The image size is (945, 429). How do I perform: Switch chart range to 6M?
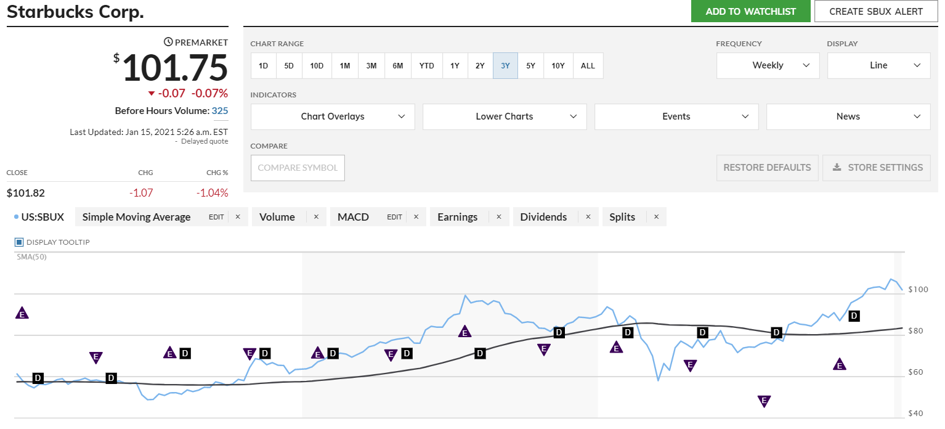coord(398,66)
